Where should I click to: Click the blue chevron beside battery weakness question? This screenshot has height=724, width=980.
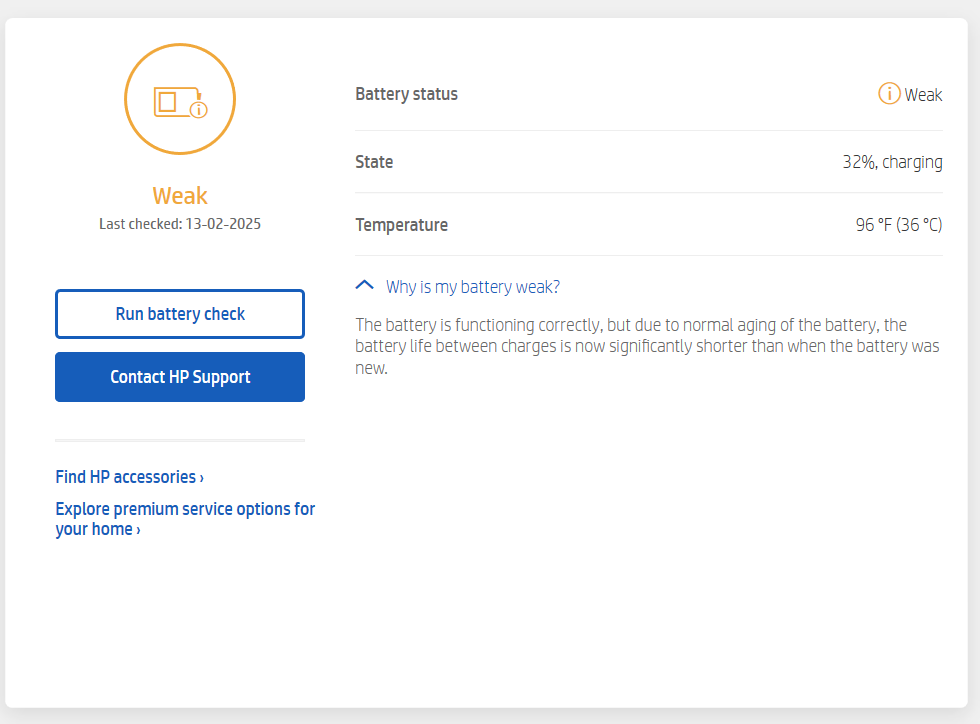point(363,285)
